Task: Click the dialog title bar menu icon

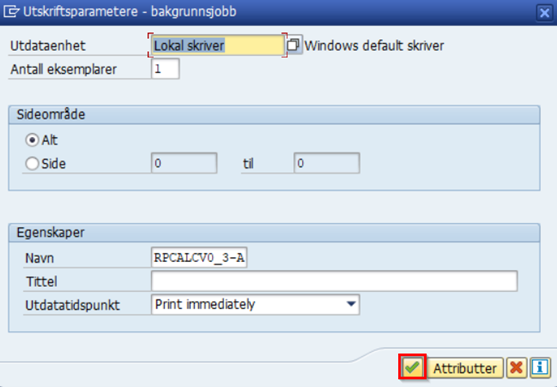Action: pos(11,11)
